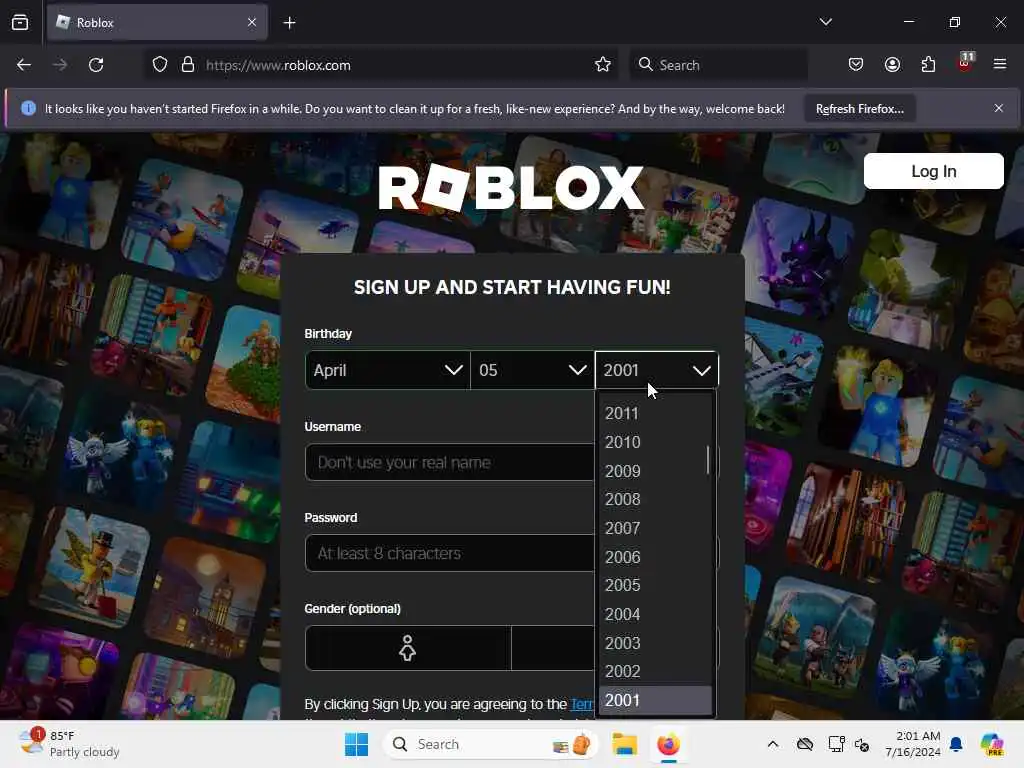Viewport: 1024px width, 768px height.
Task: Open the April month dropdown
Action: pos(387,370)
